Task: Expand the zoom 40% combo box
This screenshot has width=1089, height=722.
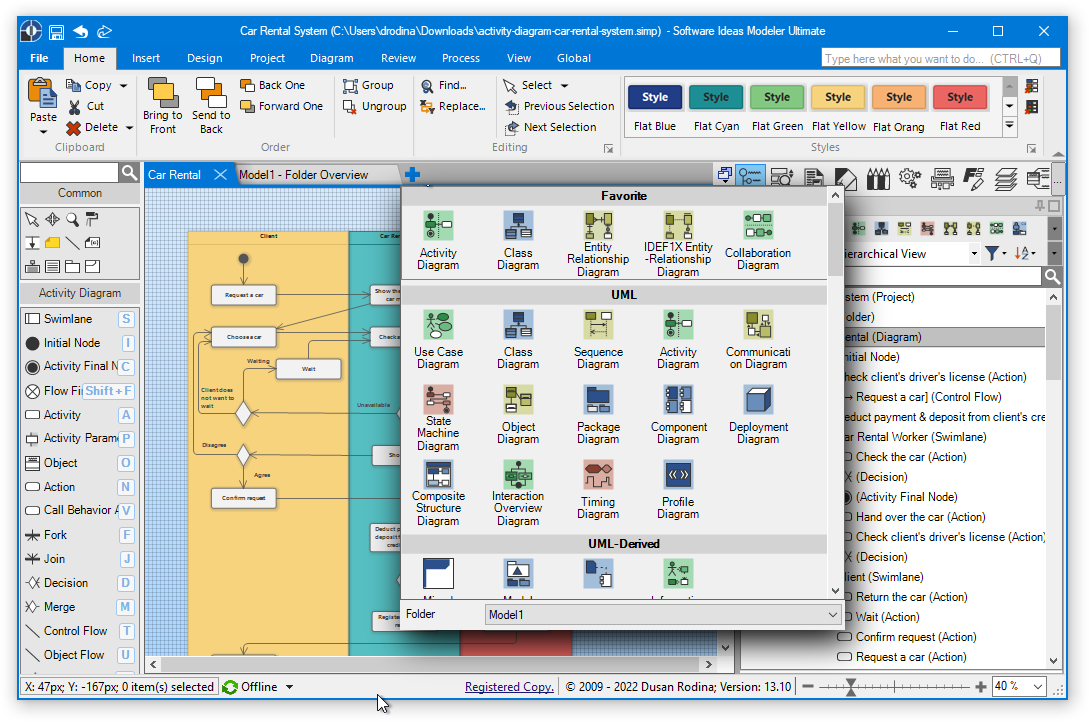Action: point(1037,687)
